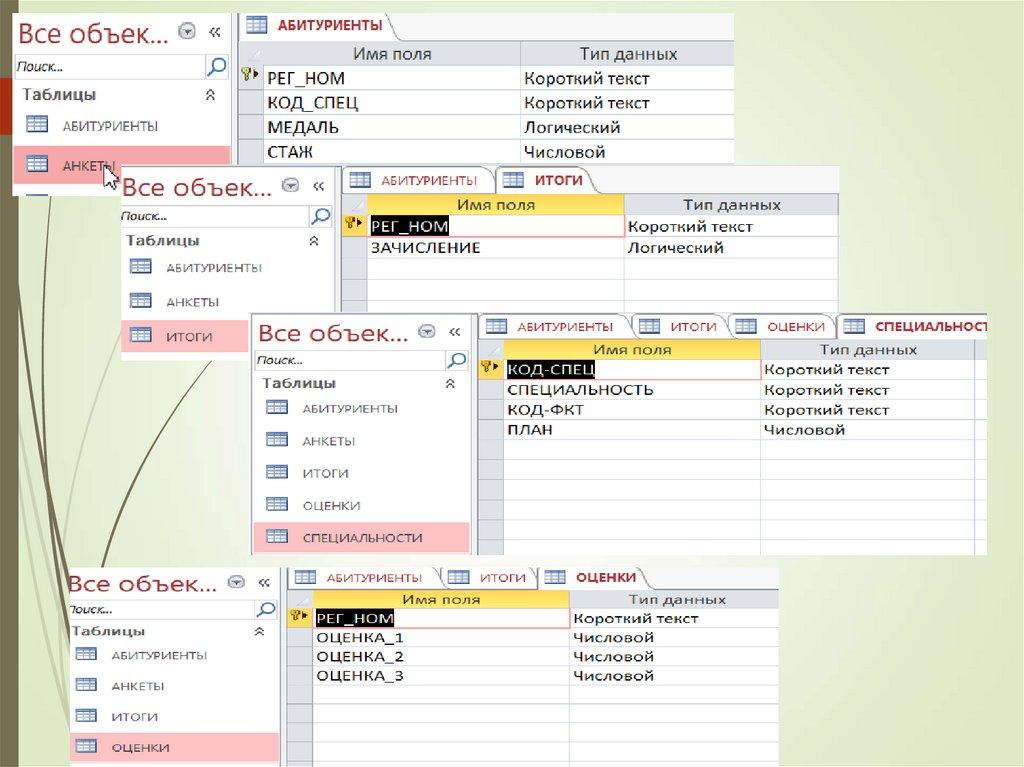The height and width of the screenshot is (767, 1024).
Task: Click the primary key icon beside the КОД-СПЕЦ field
Action: (491, 370)
